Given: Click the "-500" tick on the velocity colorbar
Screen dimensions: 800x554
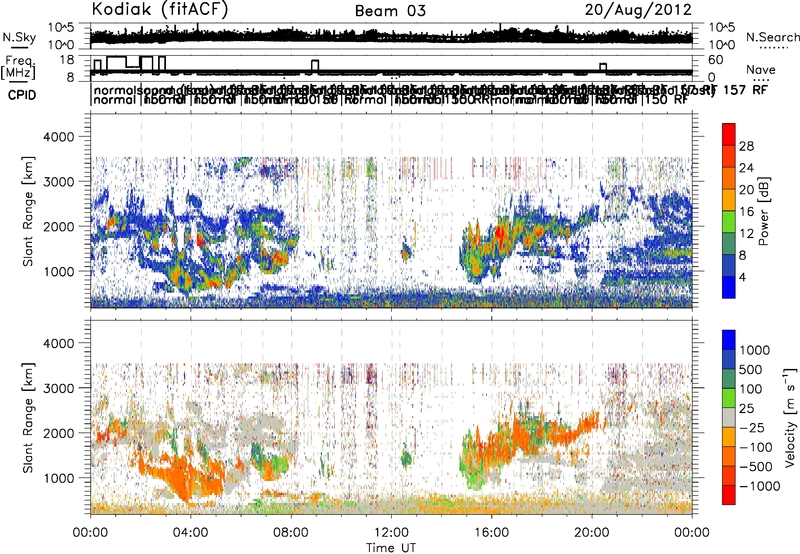Looking at the screenshot, I should (756, 466).
